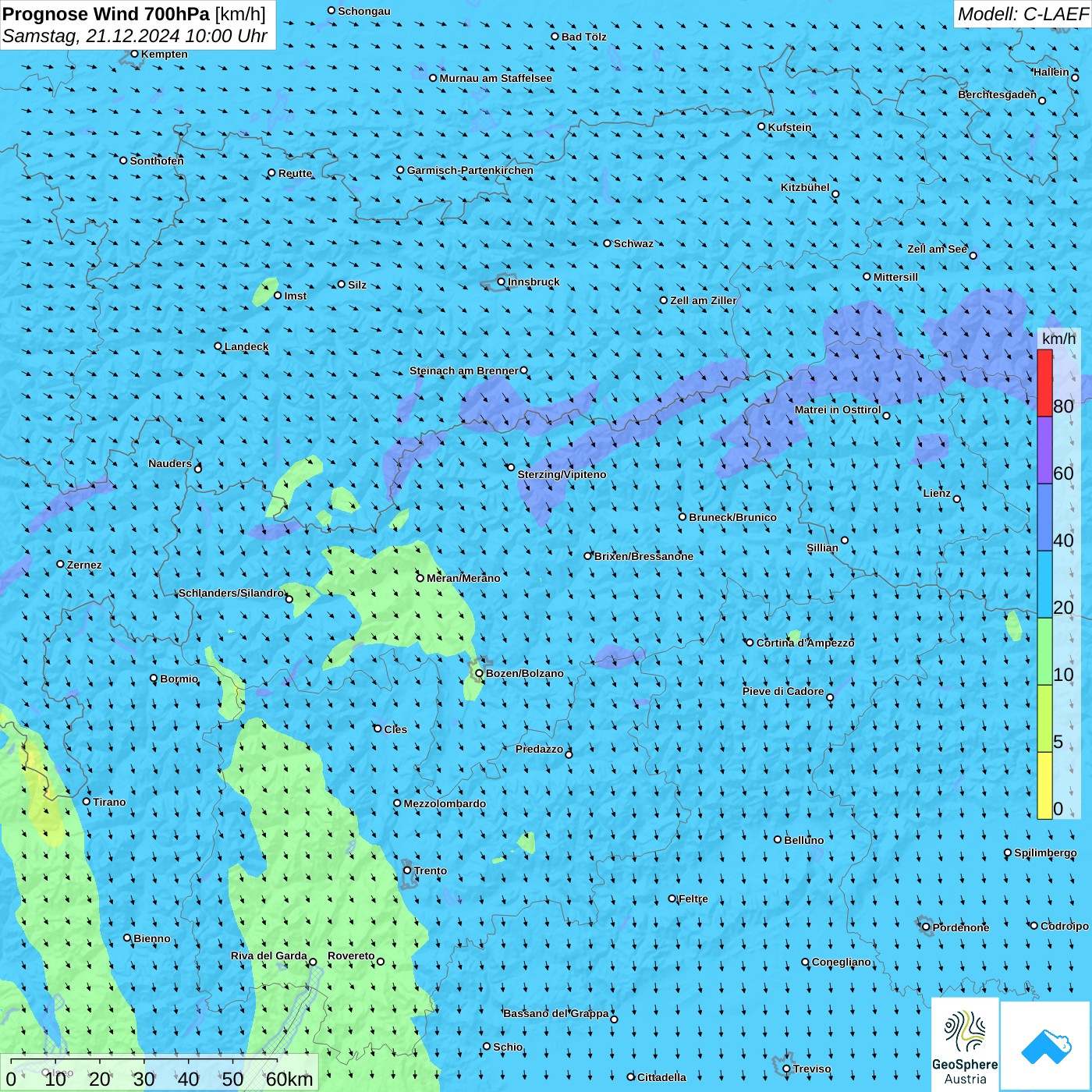The height and width of the screenshot is (1092, 1092).
Task: Click the Feltre label
Action: tap(693, 899)
